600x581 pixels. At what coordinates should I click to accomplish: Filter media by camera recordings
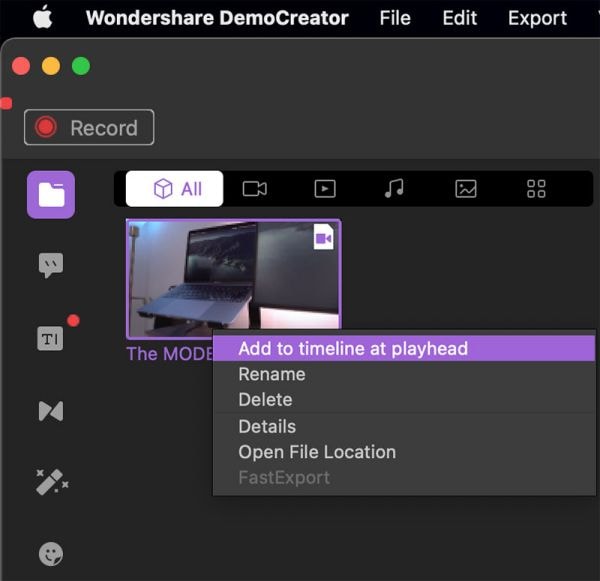coord(254,189)
